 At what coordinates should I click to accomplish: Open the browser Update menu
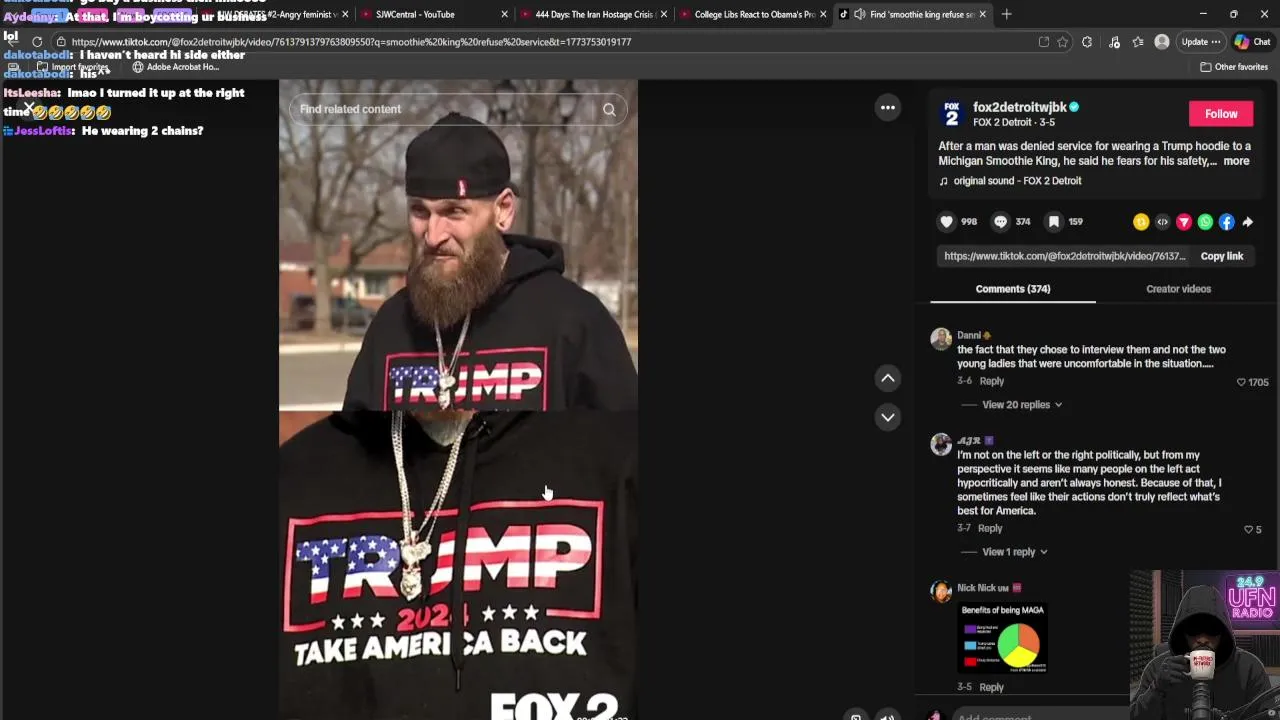[x=1200, y=42]
